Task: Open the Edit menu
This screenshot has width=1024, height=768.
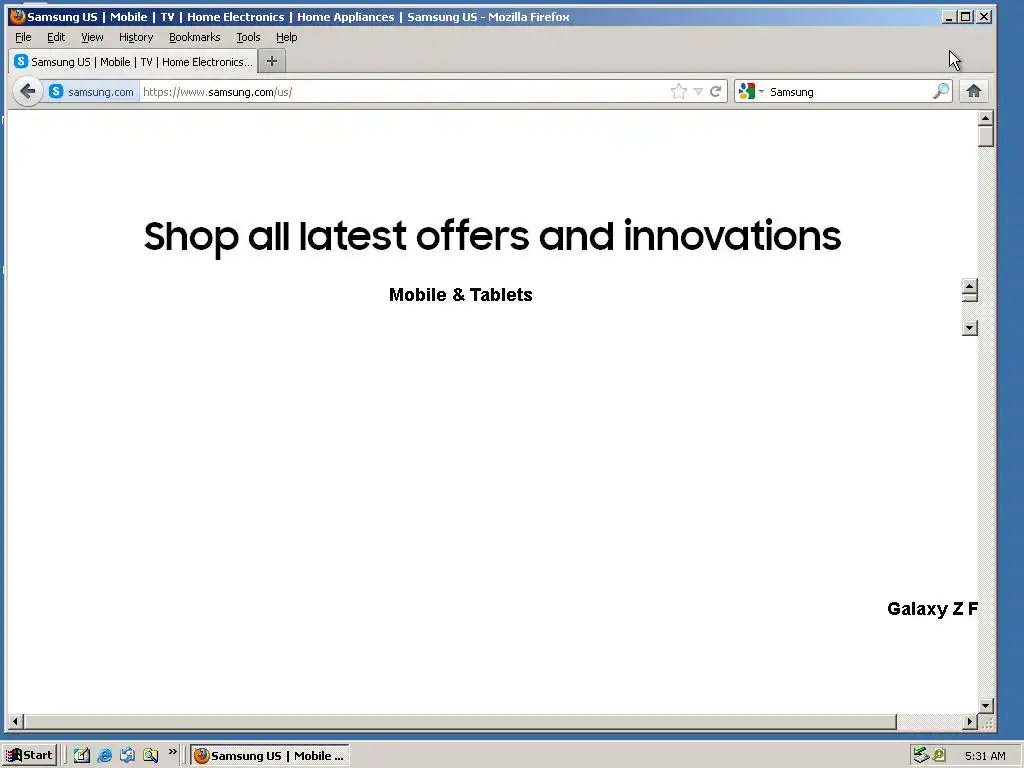Action: point(56,37)
